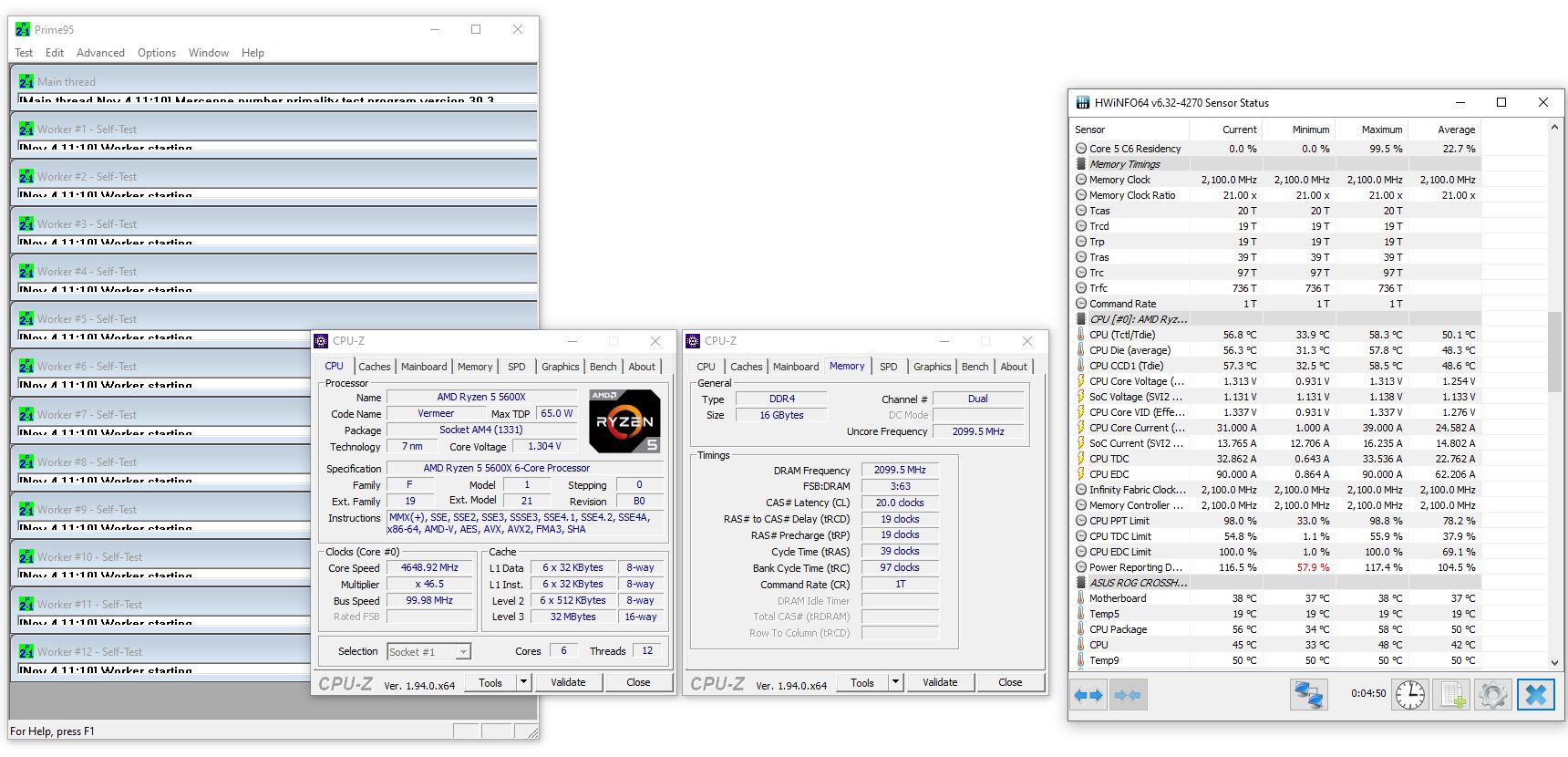Open HWiNFO sensor settings gear icon
The width and height of the screenshot is (1568, 757).
(x=1493, y=695)
